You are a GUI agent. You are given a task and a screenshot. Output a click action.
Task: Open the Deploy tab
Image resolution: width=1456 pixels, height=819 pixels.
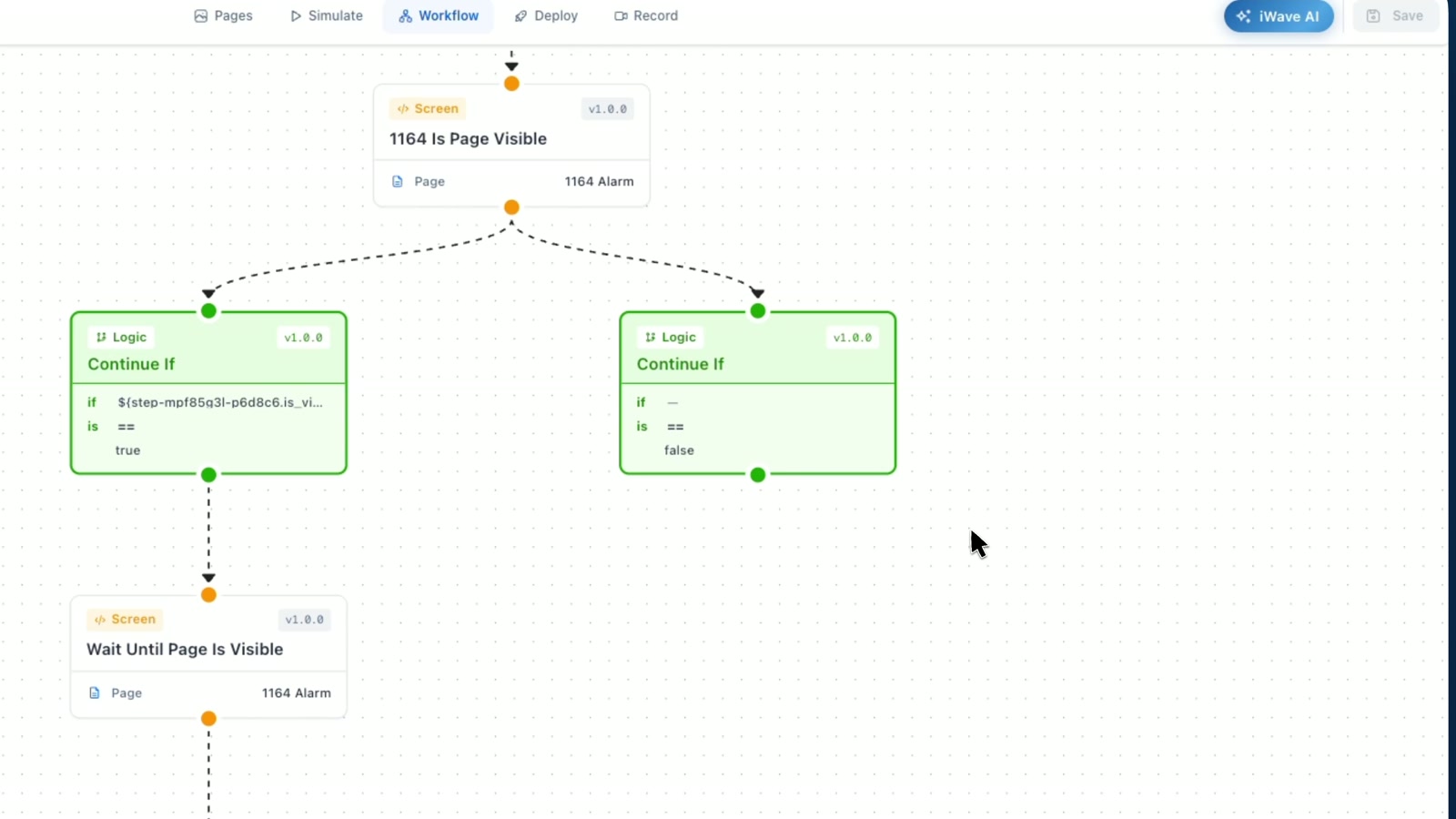coord(546,15)
